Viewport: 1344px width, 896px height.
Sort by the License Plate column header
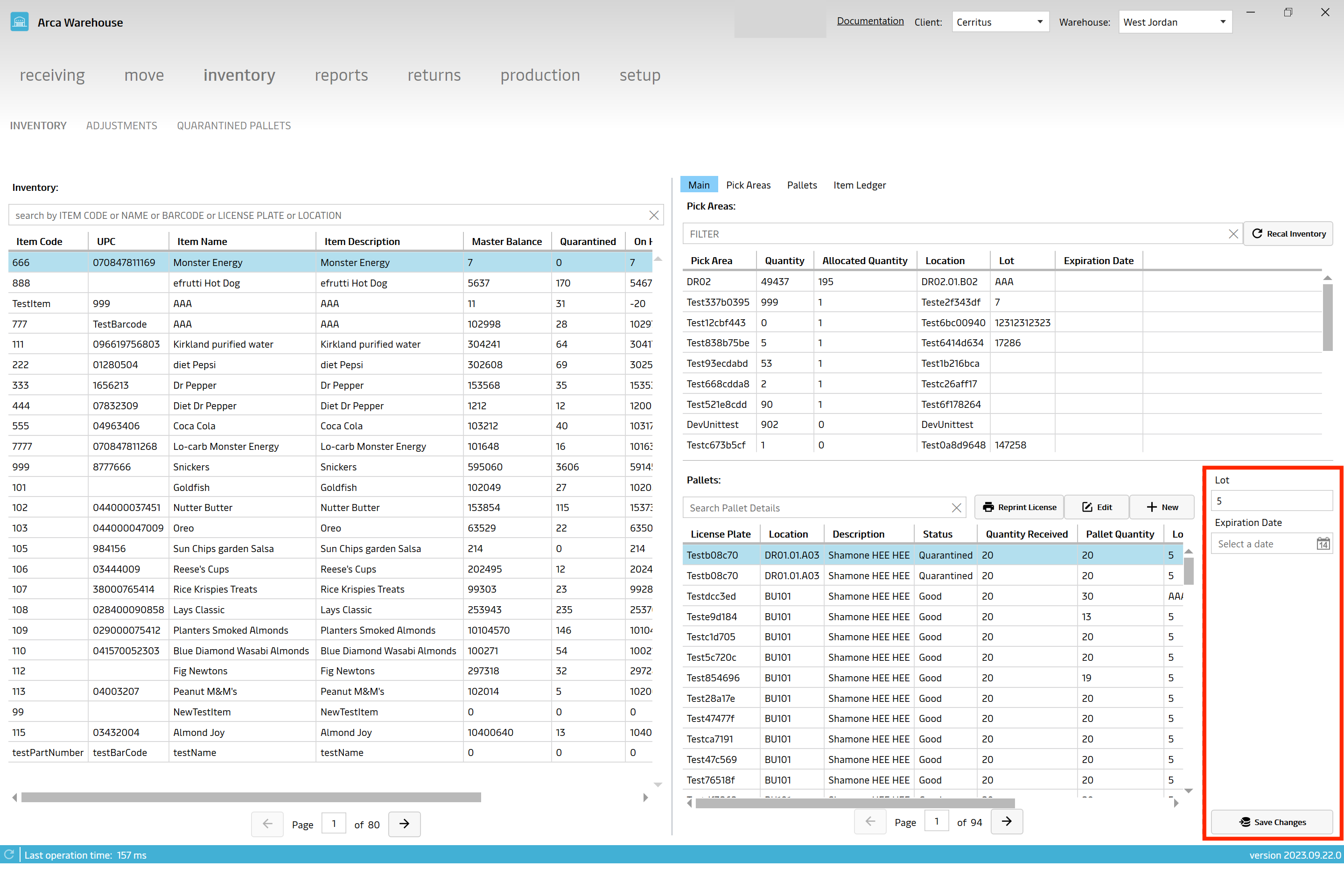(720, 534)
